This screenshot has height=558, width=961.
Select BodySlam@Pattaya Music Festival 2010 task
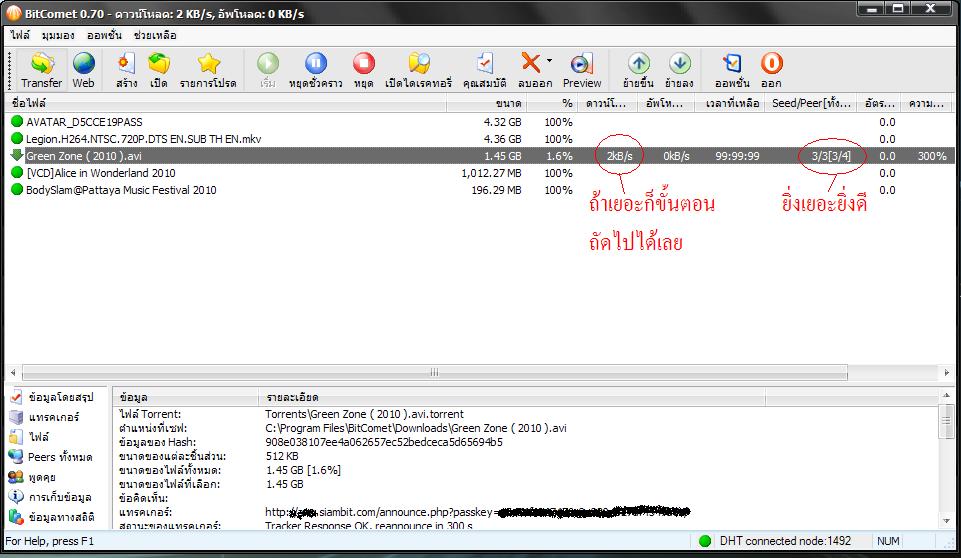(x=479, y=190)
